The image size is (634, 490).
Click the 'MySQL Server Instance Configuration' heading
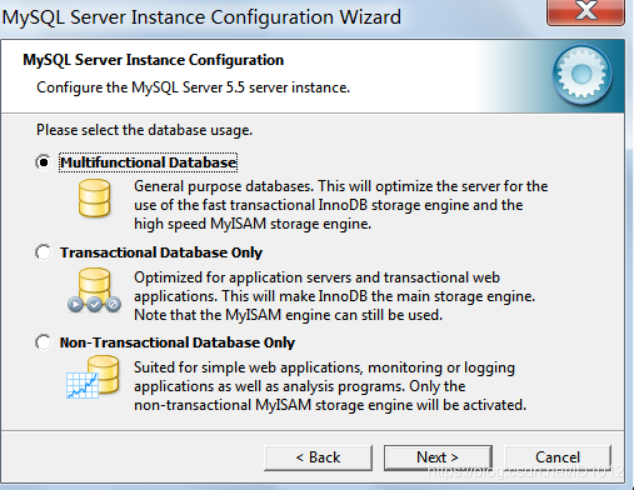153,60
